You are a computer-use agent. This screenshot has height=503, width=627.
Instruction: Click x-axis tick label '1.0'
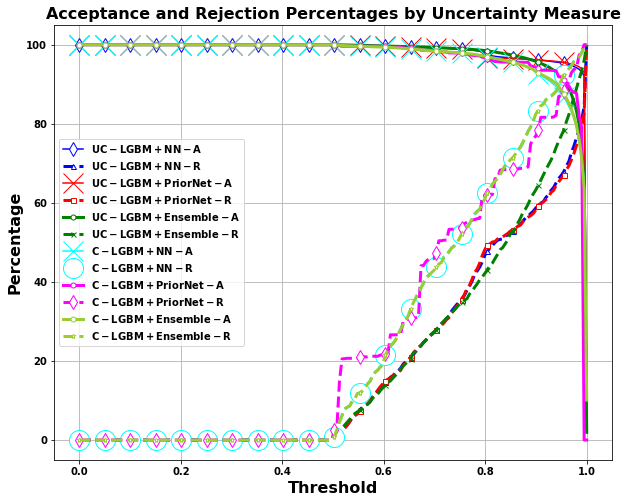(587, 471)
